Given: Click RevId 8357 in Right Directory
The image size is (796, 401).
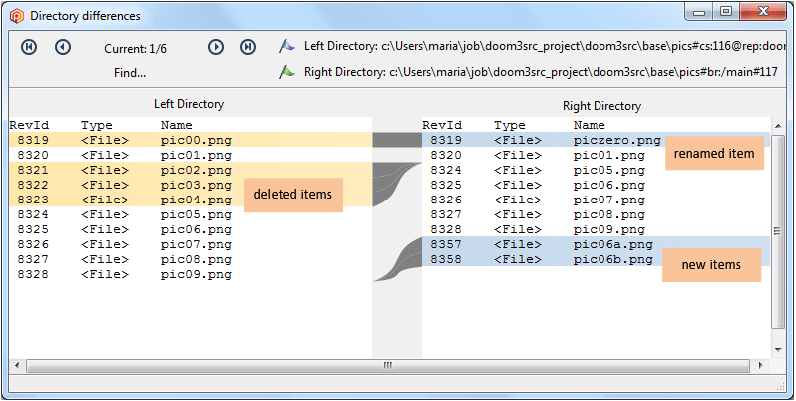Looking at the screenshot, I should pos(446,245).
